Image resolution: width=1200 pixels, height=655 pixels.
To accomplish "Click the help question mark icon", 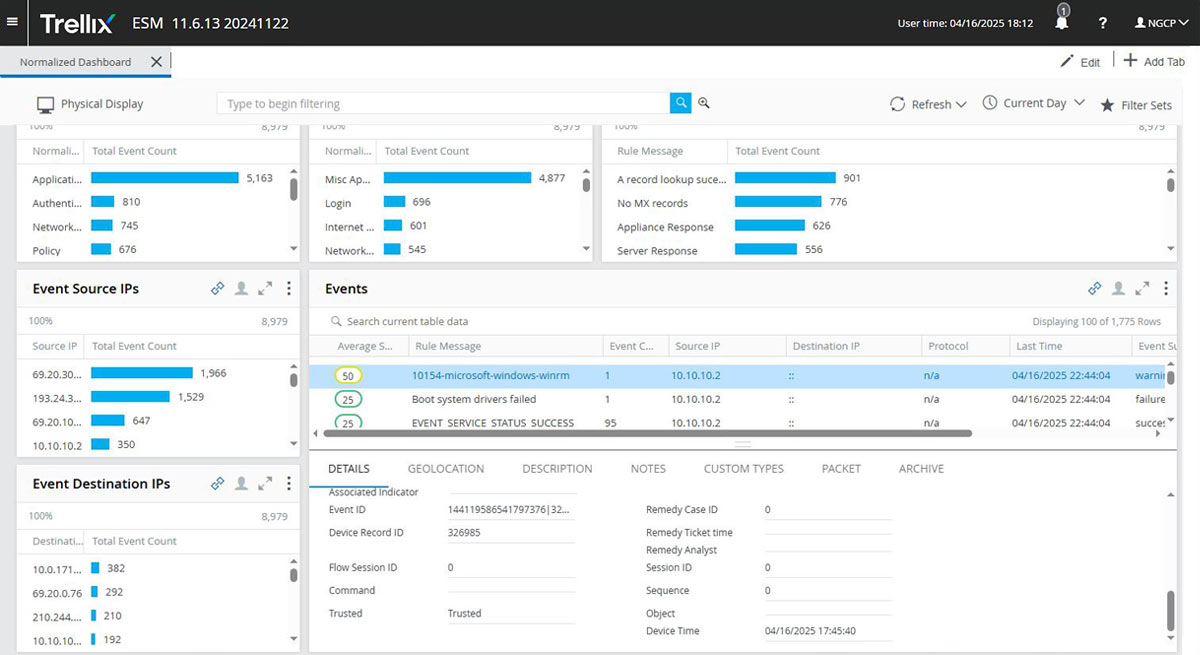I will click(1102, 23).
